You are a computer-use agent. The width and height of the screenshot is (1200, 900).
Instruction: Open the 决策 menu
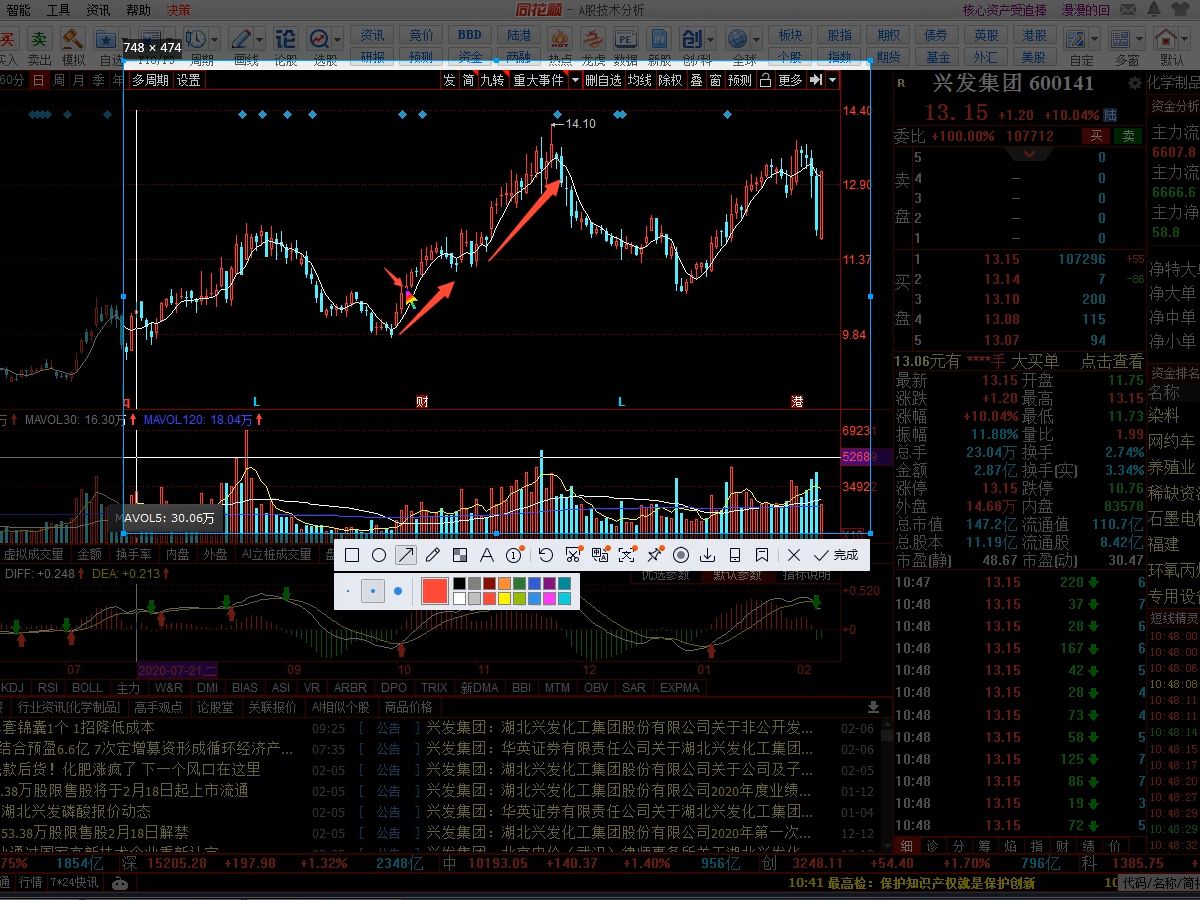(179, 9)
